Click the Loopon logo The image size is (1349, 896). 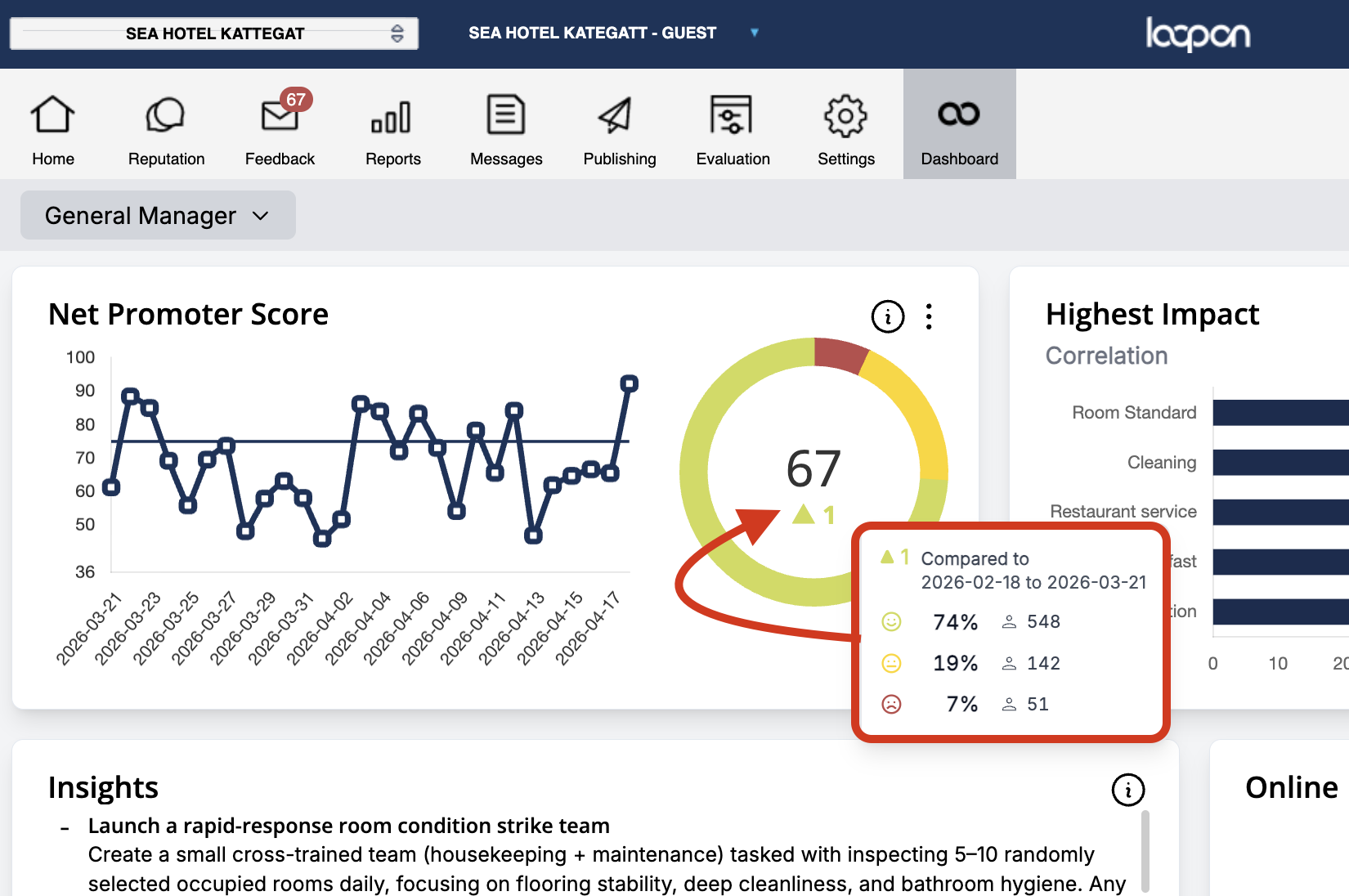pyautogui.click(x=1198, y=34)
